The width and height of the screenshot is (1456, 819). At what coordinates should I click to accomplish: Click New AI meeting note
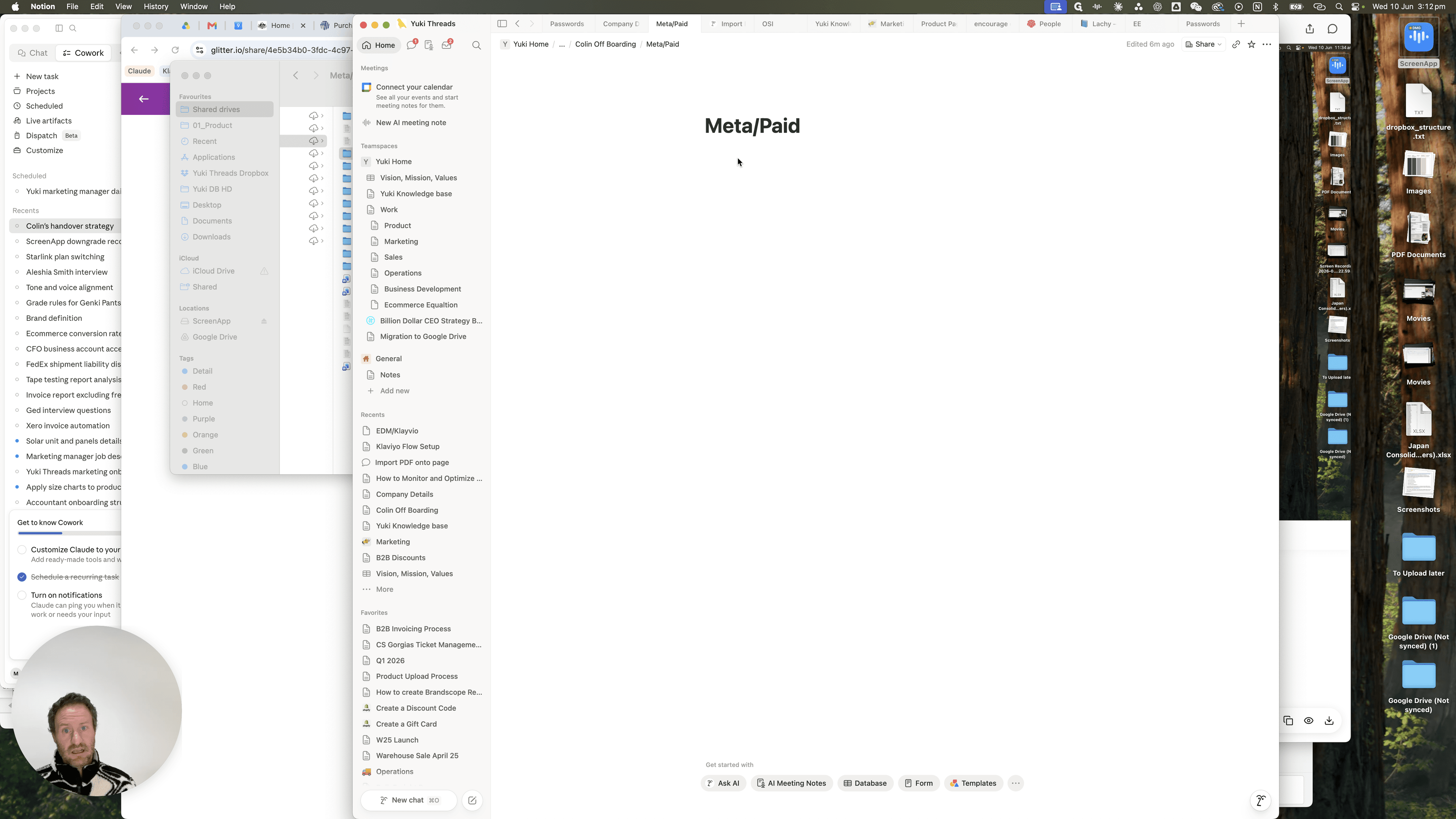point(411,122)
